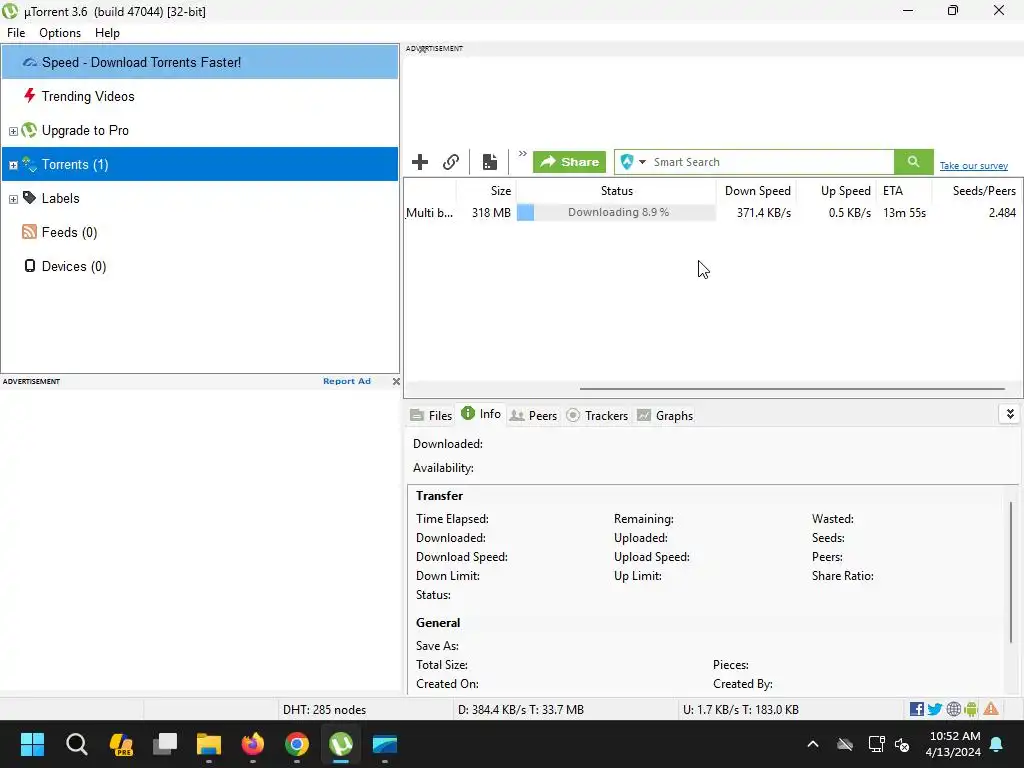Expand the Upgrade to Pro node
Screen dimensions: 1024x768
pos(13,131)
